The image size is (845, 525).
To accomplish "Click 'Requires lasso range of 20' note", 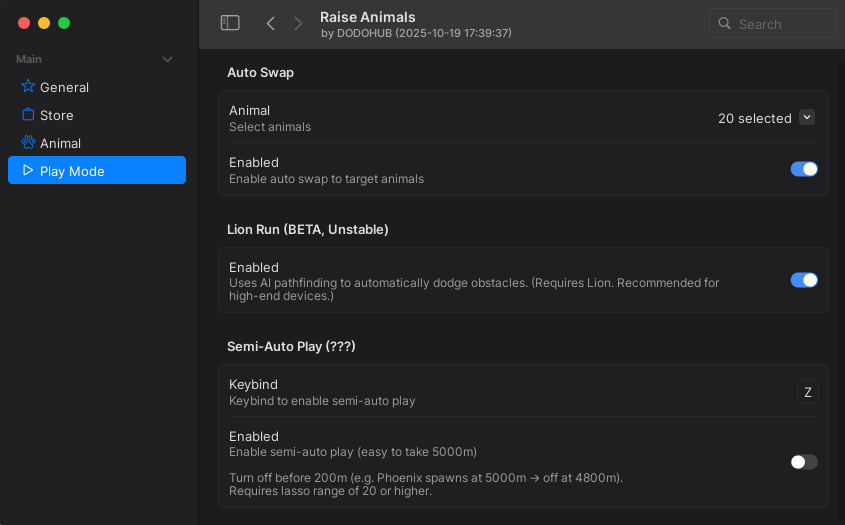I will click(330, 491).
